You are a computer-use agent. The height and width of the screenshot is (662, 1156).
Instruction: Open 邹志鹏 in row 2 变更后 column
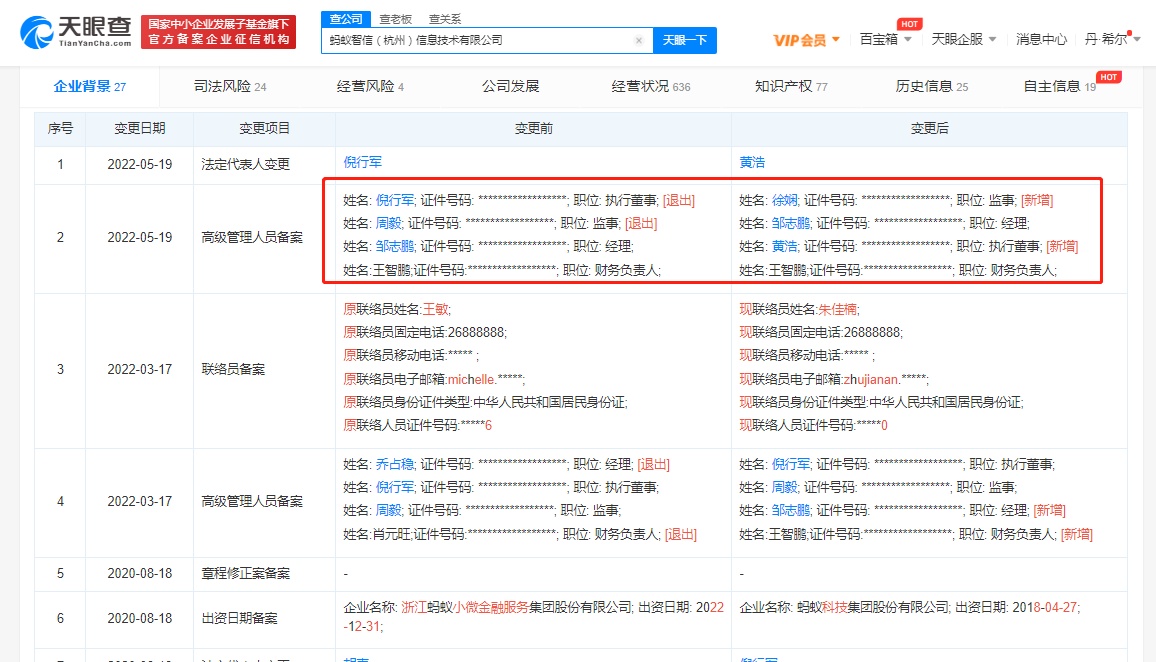pos(791,223)
